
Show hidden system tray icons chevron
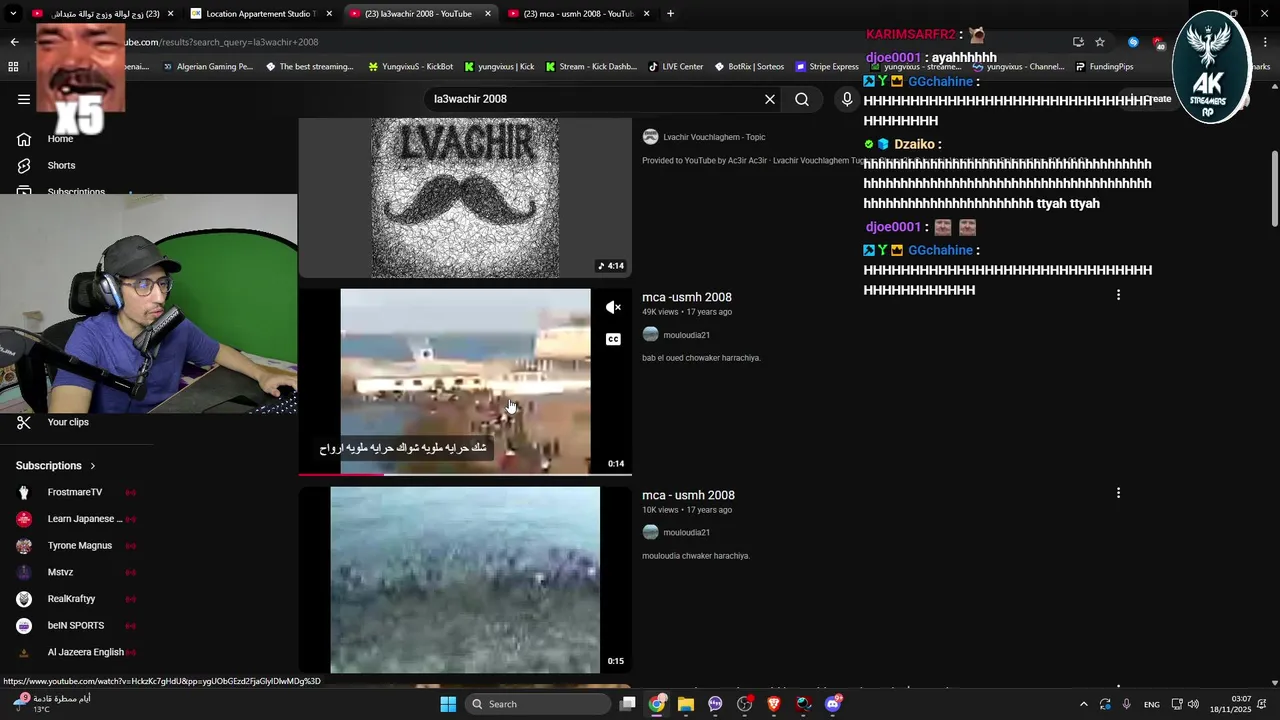point(1083,704)
